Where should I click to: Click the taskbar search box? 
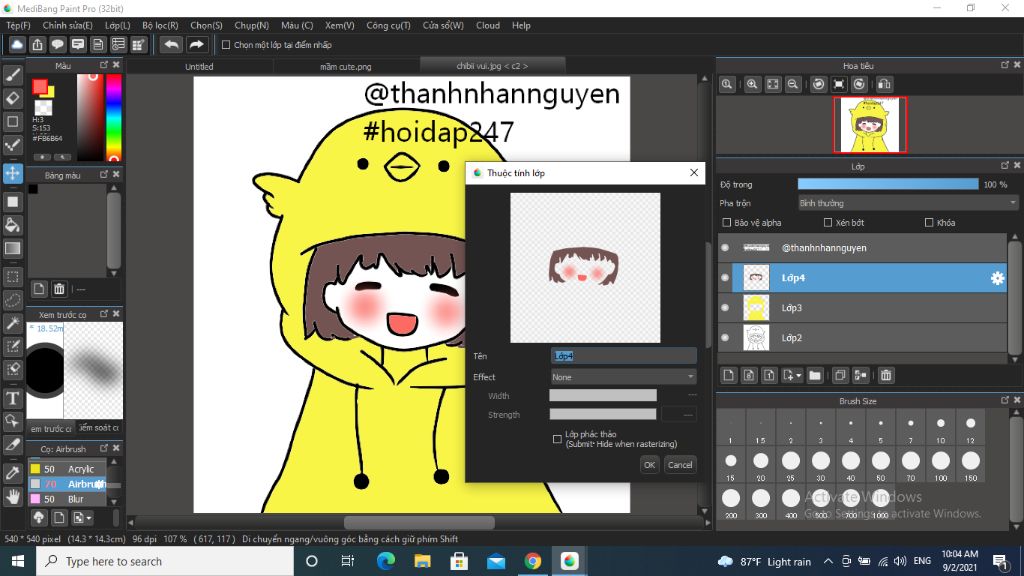point(165,561)
